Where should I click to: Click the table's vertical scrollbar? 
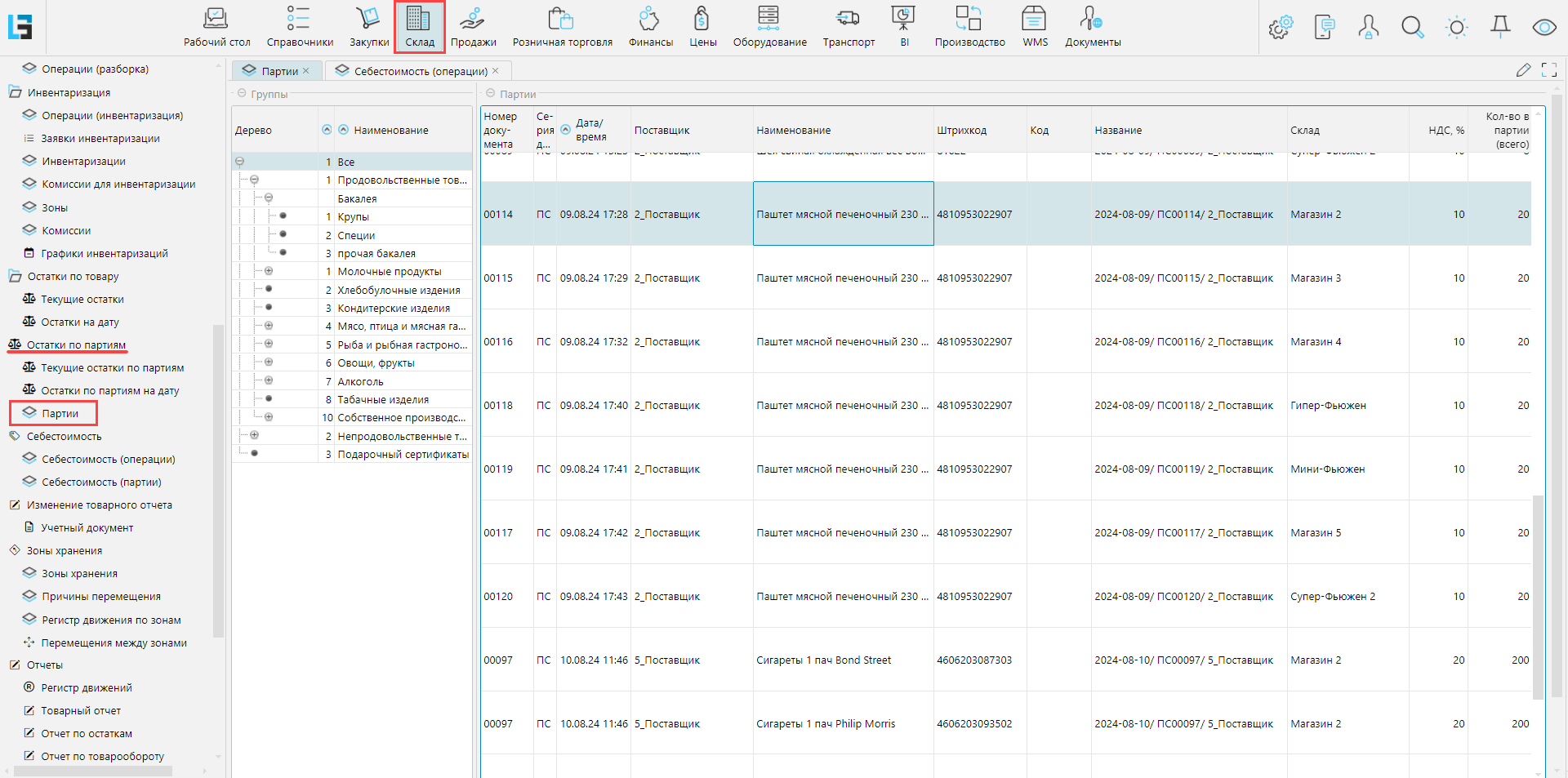point(1538,596)
